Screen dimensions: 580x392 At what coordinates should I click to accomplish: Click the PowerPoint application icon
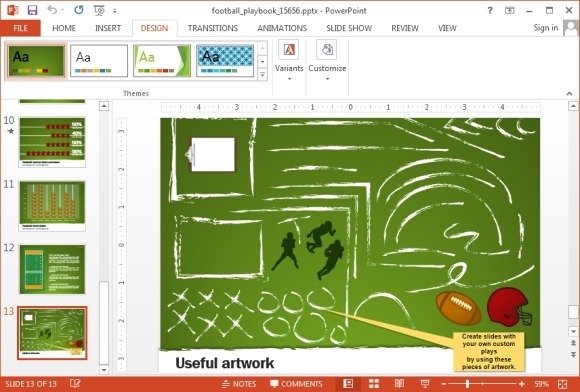point(13,10)
